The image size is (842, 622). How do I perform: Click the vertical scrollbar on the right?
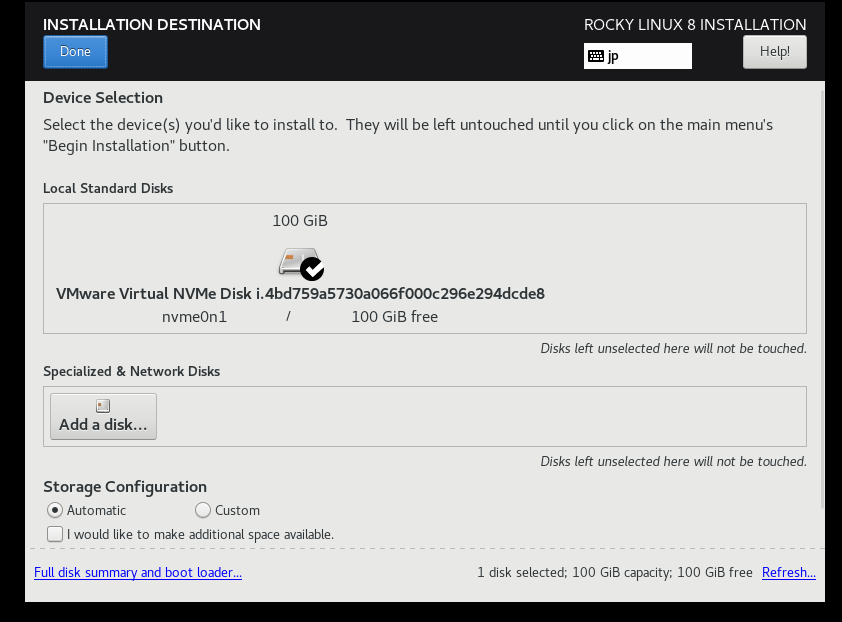click(x=822, y=299)
